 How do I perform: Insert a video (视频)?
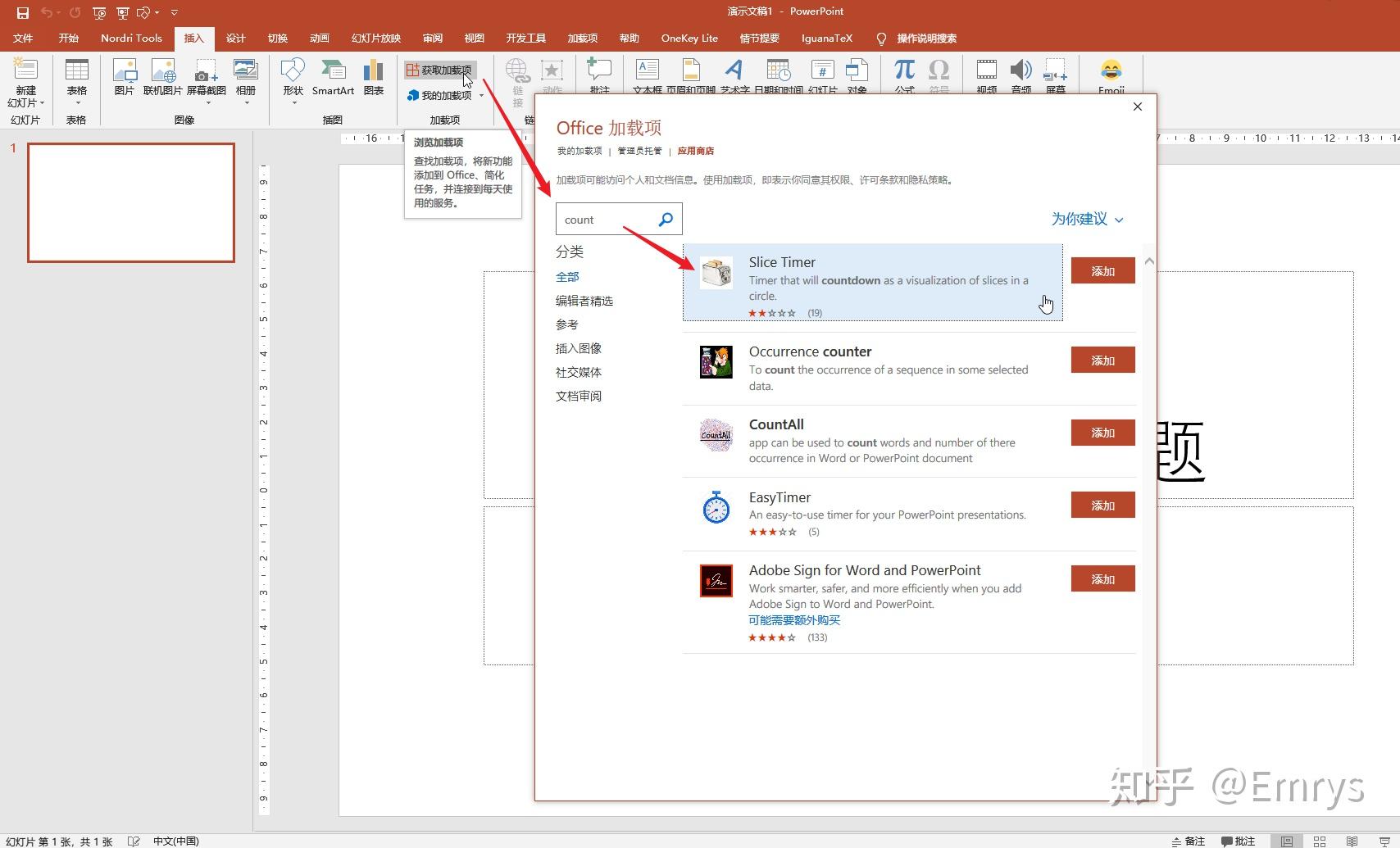click(x=987, y=70)
